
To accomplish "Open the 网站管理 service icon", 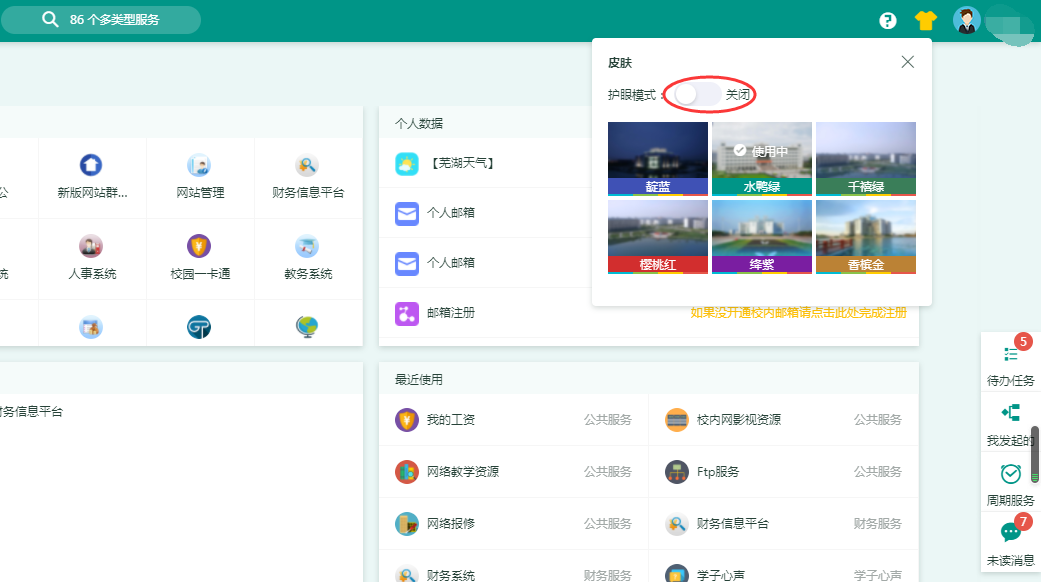I will tap(199, 166).
